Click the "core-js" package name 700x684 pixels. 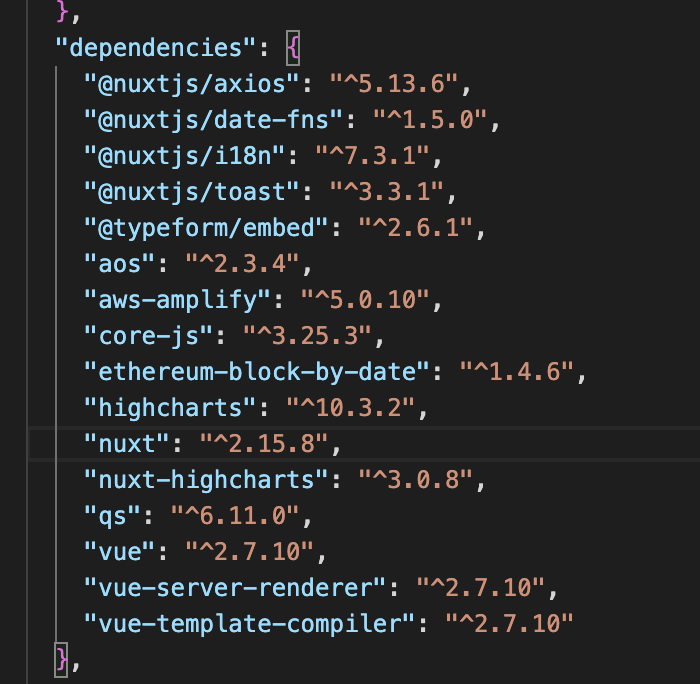148,336
